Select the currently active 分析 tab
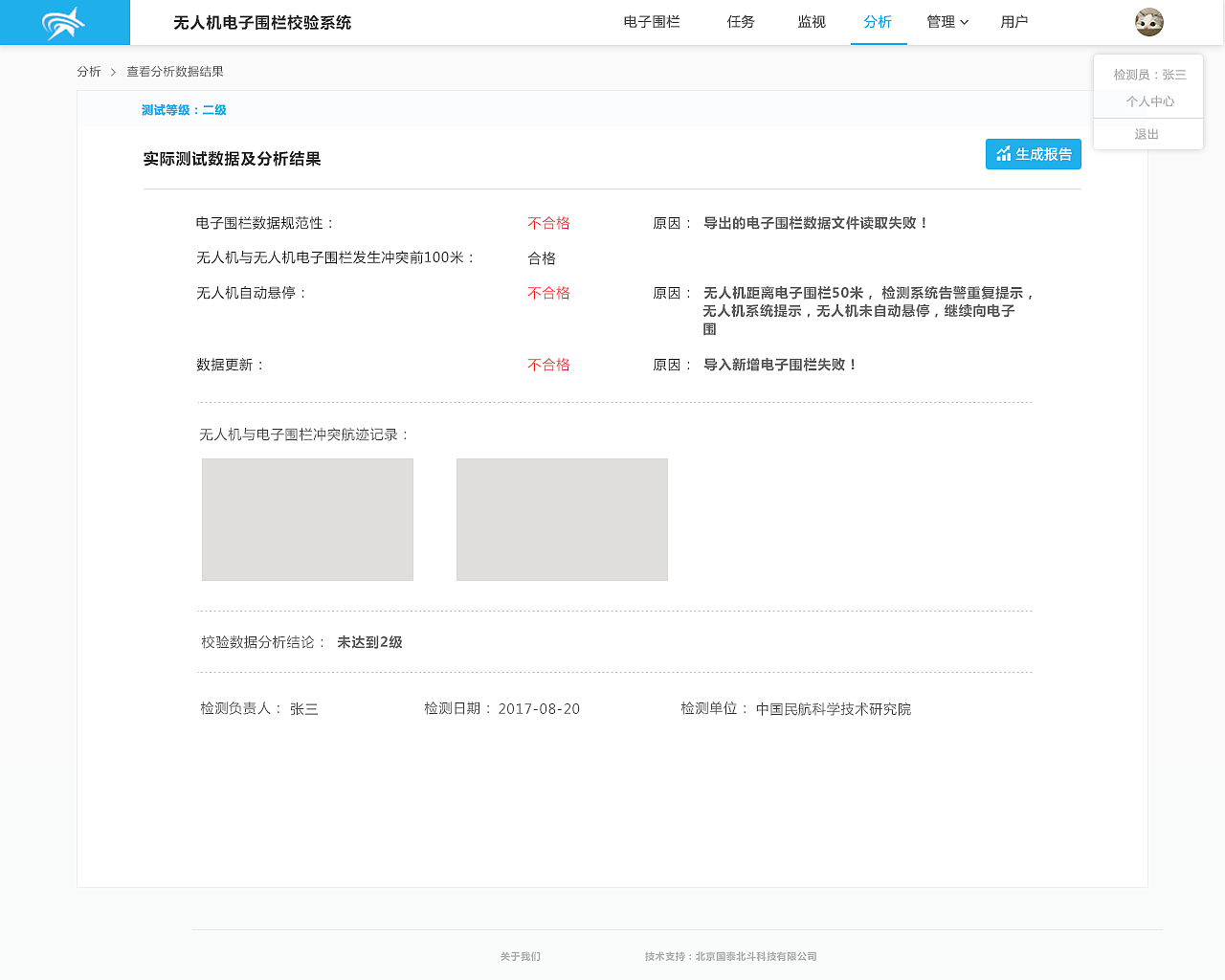 (879, 21)
